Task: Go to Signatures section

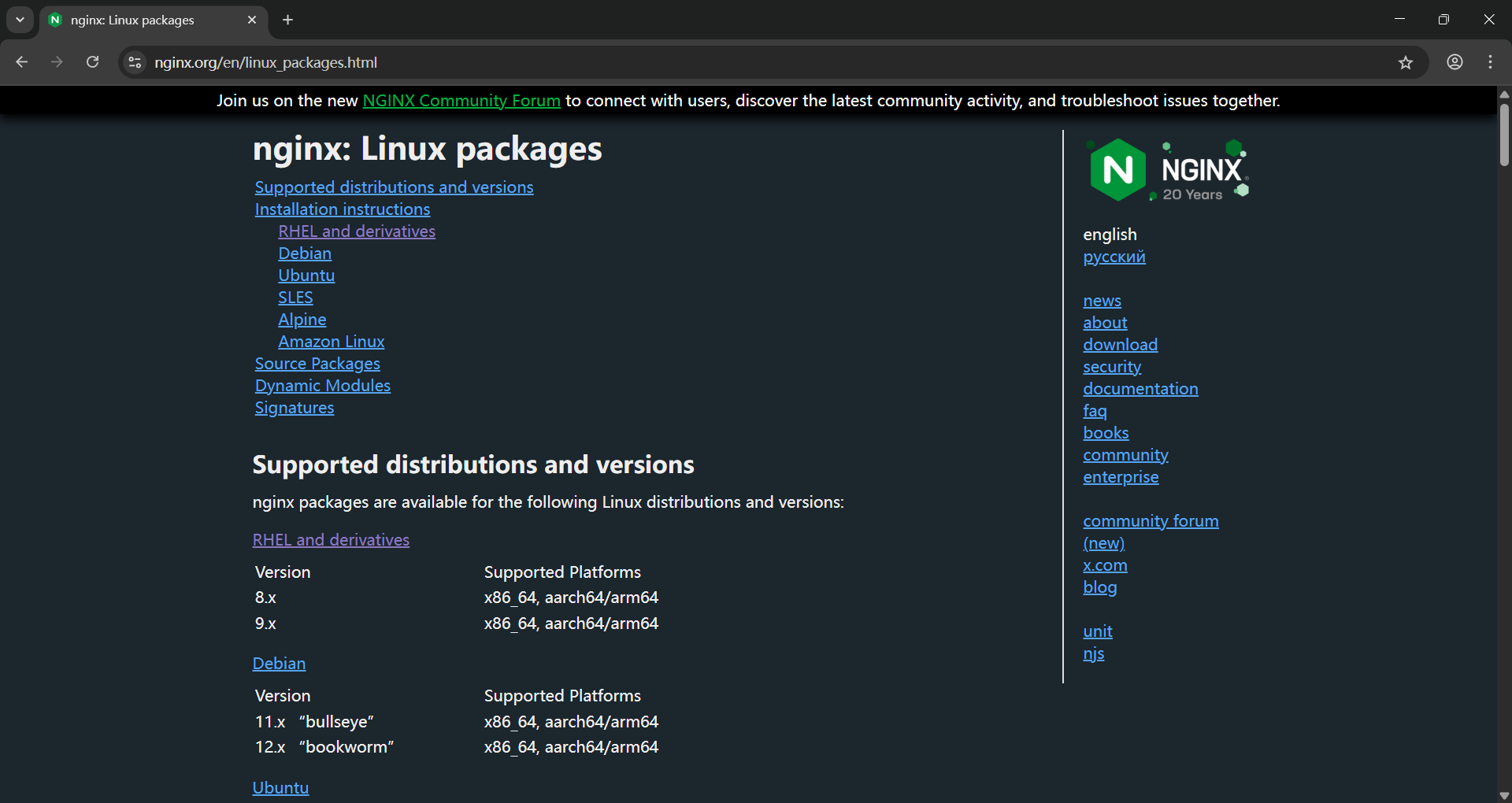Action: click(295, 408)
